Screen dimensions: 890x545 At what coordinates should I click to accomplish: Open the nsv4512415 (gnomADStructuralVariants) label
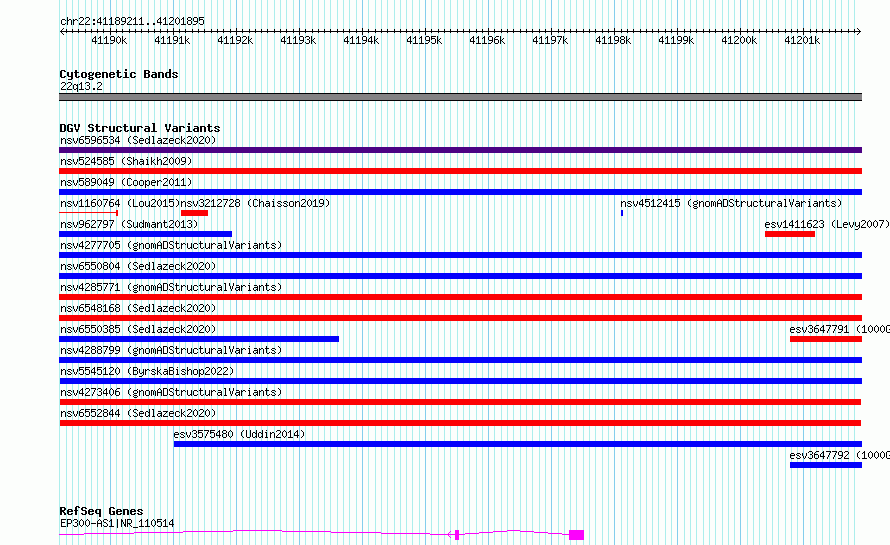tap(731, 203)
